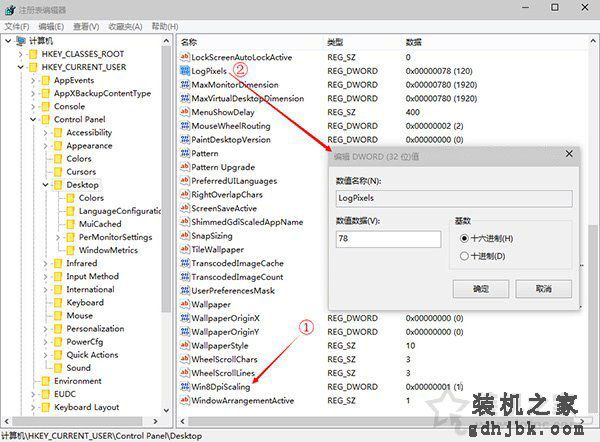
Task: Click the PreferredUILanguages value icon
Action: tap(185, 181)
